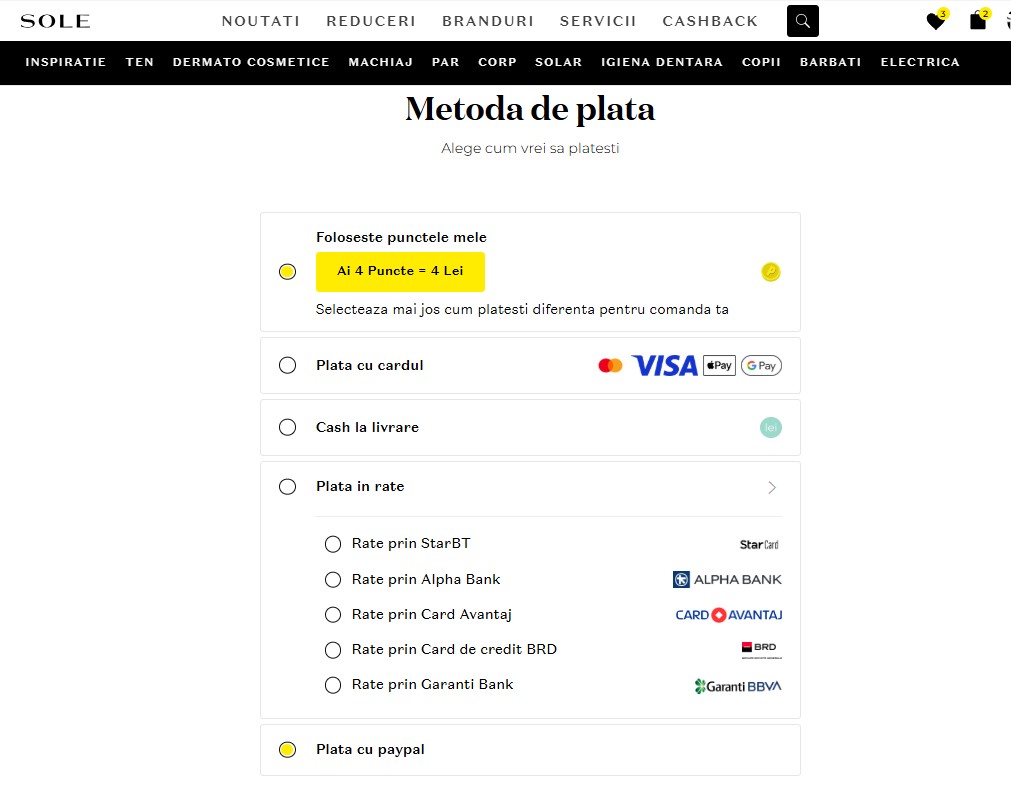Select Plata cu cardul radio button
Viewport: 1011px width, 786px height.
pos(288,366)
